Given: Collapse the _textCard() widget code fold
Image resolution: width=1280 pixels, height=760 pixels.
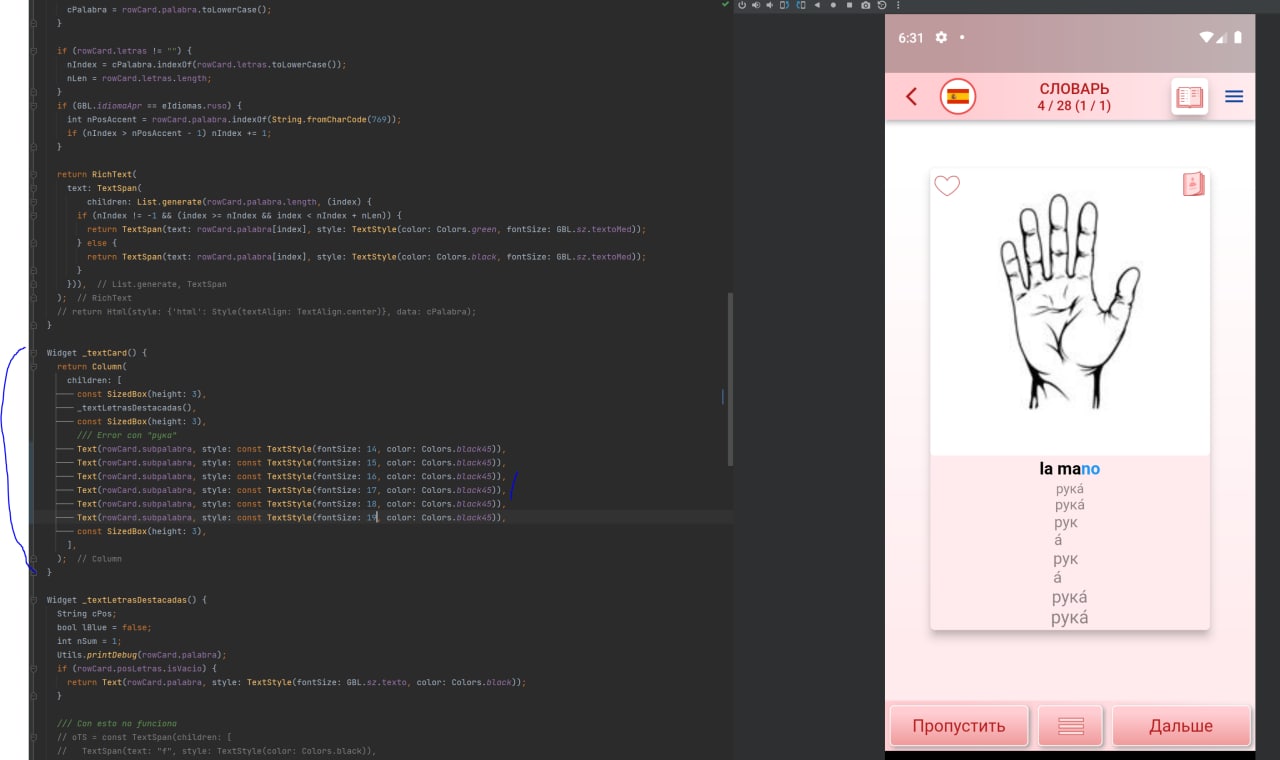Looking at the screenshot, I should 34,353.
